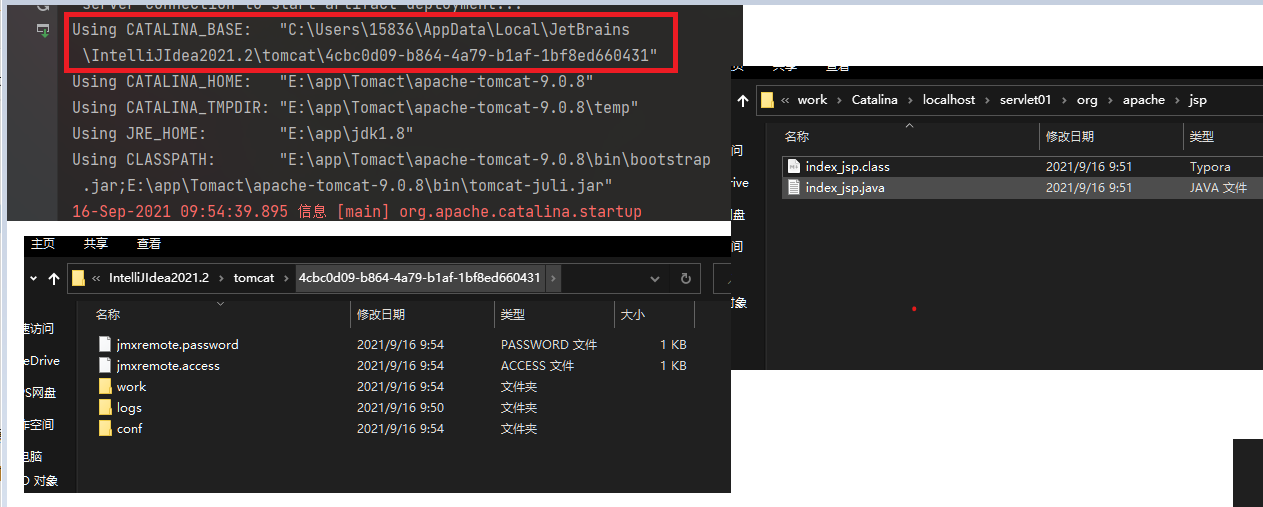Expand chevron between work and Catalina
1263x507 pixels.
[x=840, y=100]
